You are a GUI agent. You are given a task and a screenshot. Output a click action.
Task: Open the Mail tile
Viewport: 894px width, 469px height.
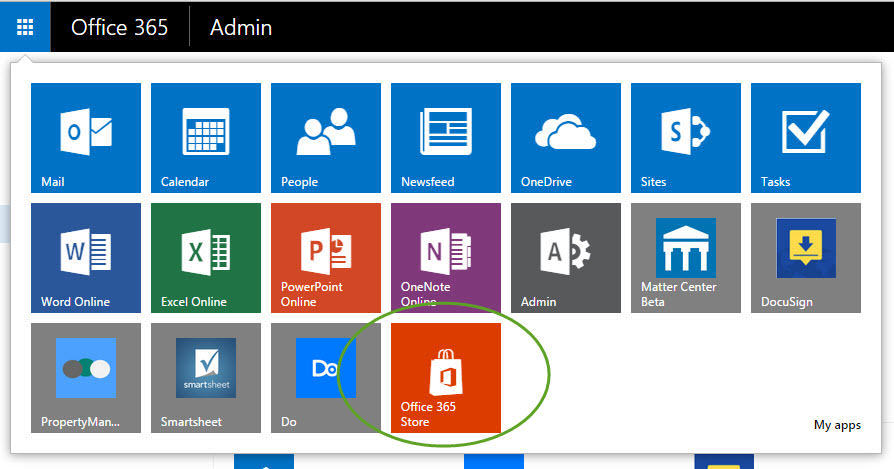point(86,138)
